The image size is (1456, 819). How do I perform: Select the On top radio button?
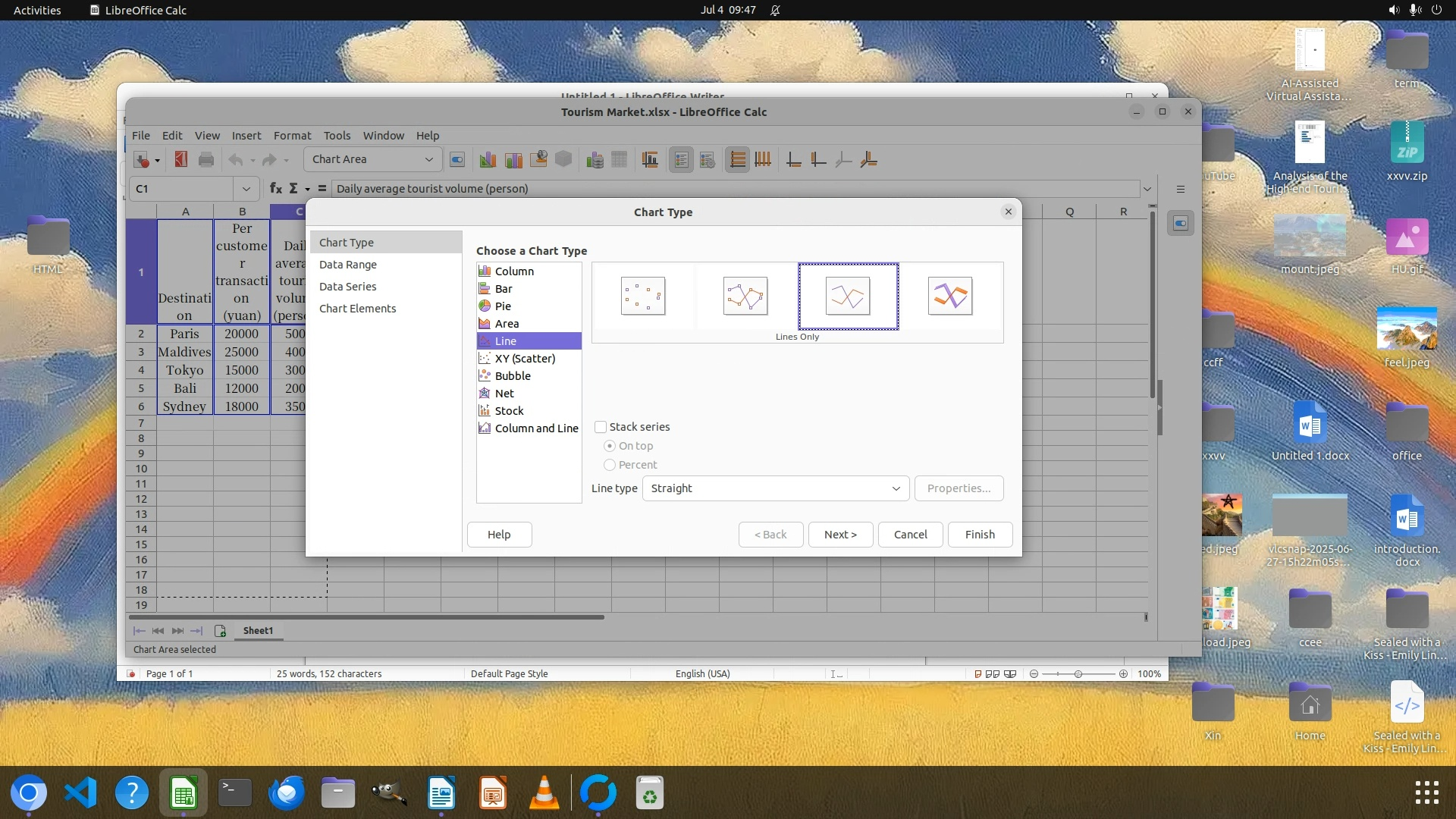coord(610,446)
